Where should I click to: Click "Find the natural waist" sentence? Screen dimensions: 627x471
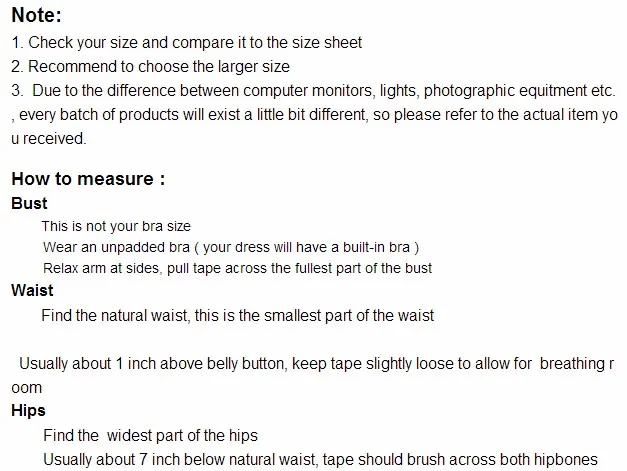tap(238, 315)
